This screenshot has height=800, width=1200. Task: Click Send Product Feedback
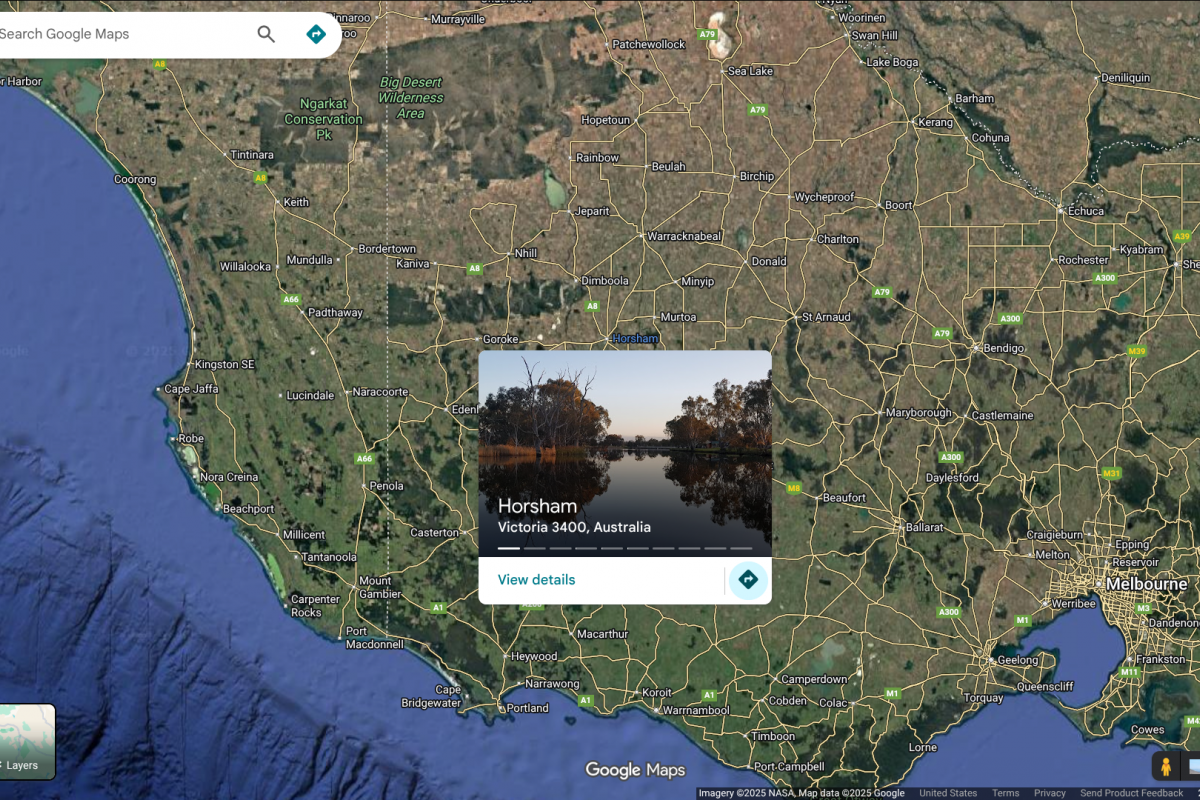1131,793
